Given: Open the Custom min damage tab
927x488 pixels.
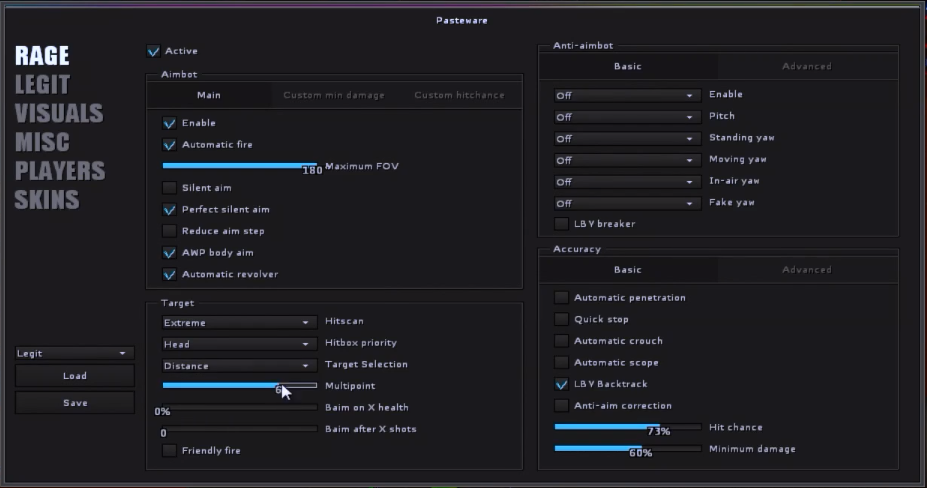Looking at the screenshot, I should (x=333, y=95).
